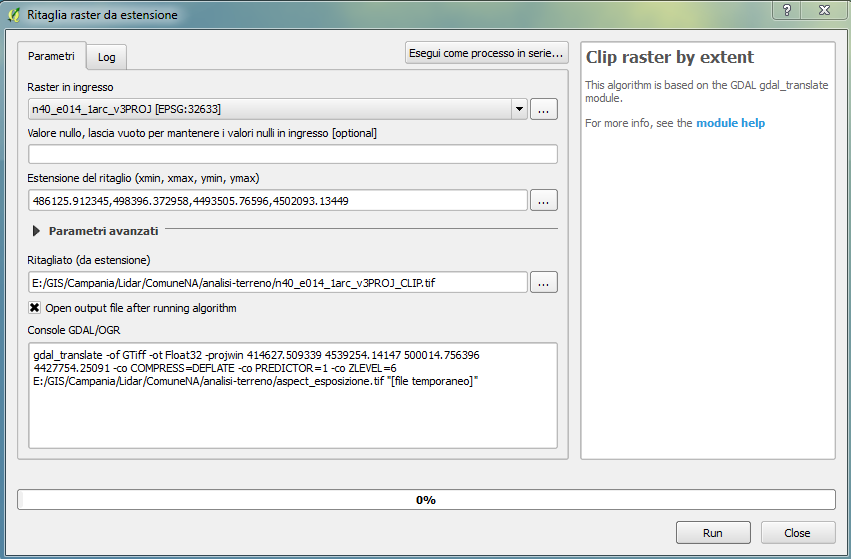
Task: Click the GDAL gdal_translate description text
Action: (x=707, y=91)
